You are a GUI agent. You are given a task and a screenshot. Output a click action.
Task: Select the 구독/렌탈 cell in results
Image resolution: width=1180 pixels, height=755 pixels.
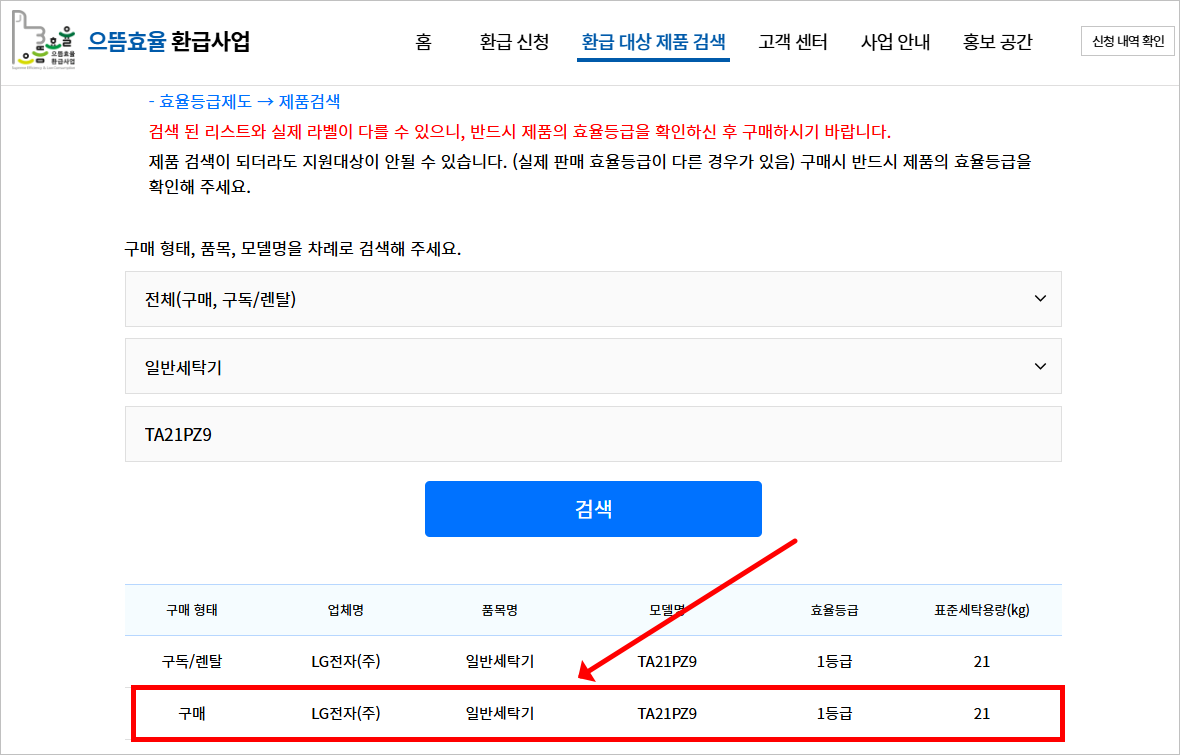(x=192, y=662)
